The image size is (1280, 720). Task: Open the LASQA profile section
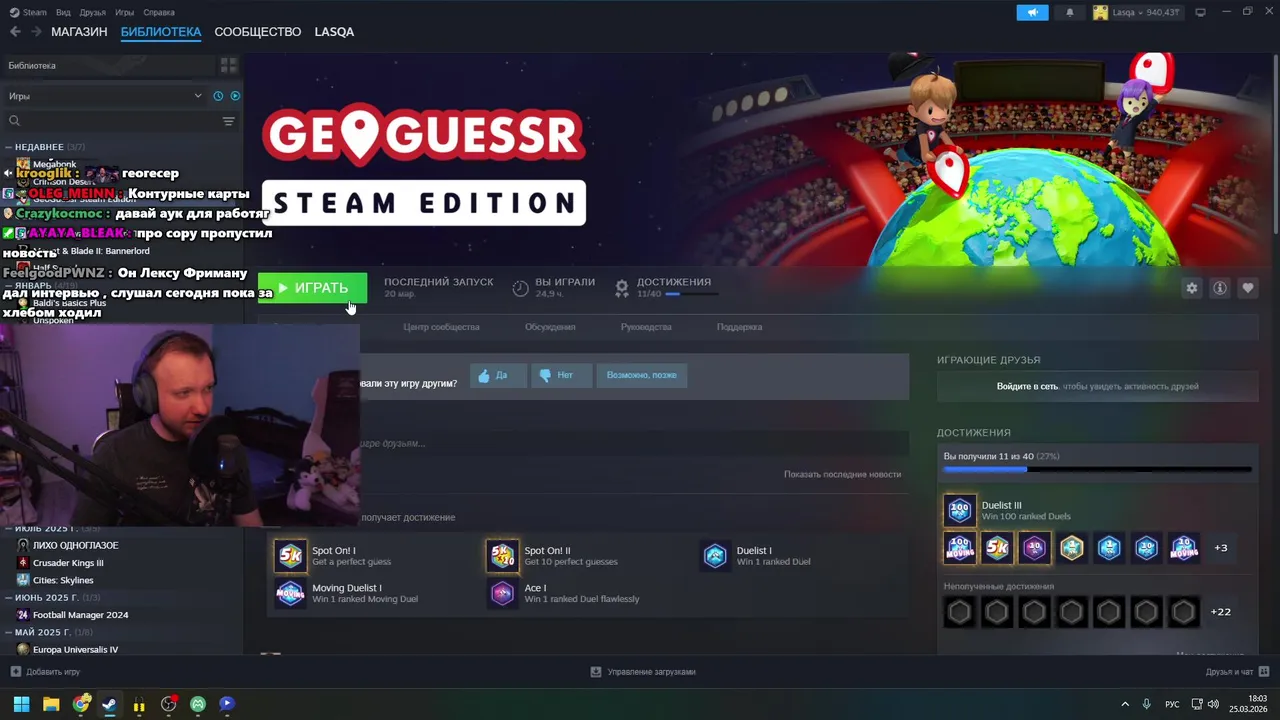click(x=334, y=32)
